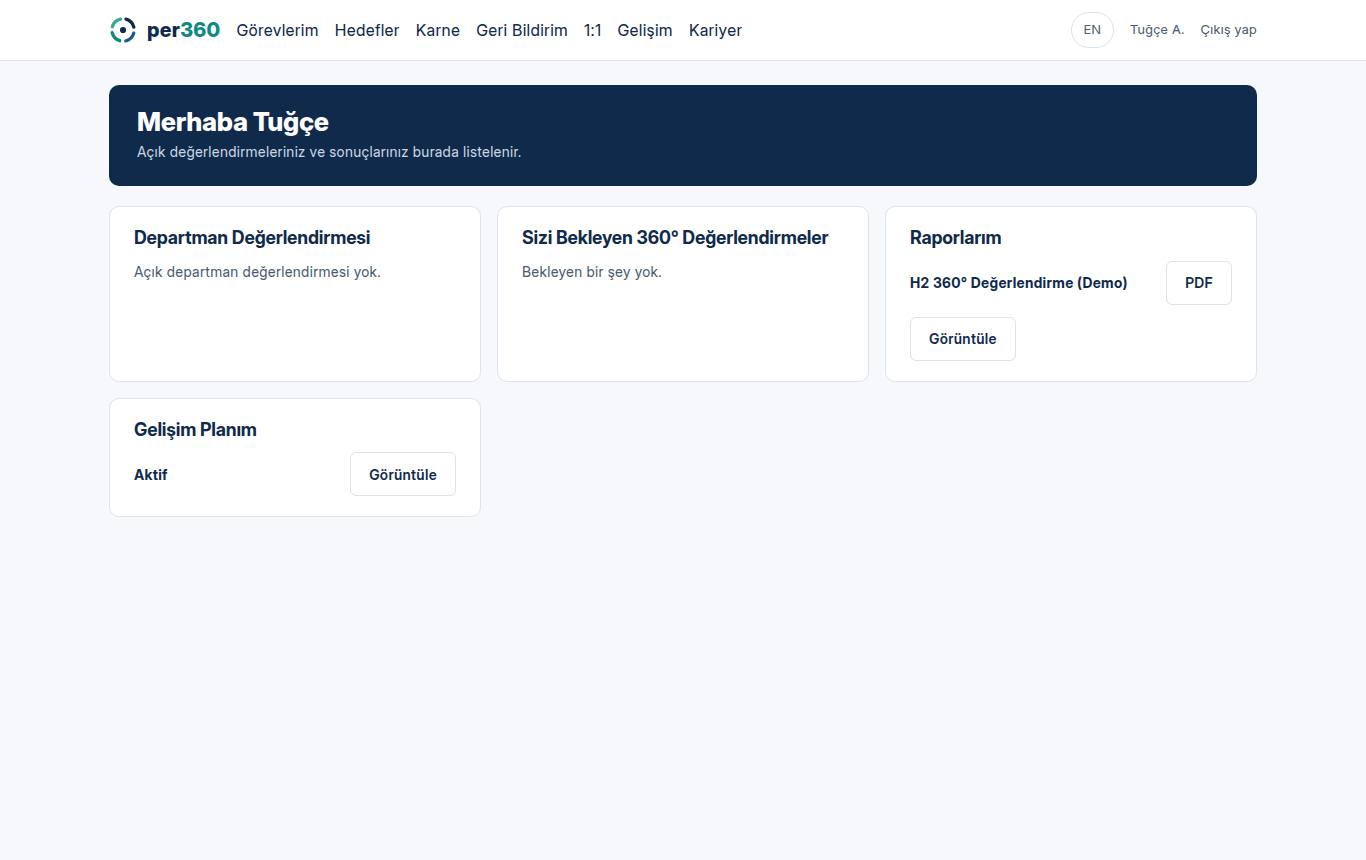Click the Tuğçe A. profile link
1366x860 pixels.
[x=1157, y=30]
